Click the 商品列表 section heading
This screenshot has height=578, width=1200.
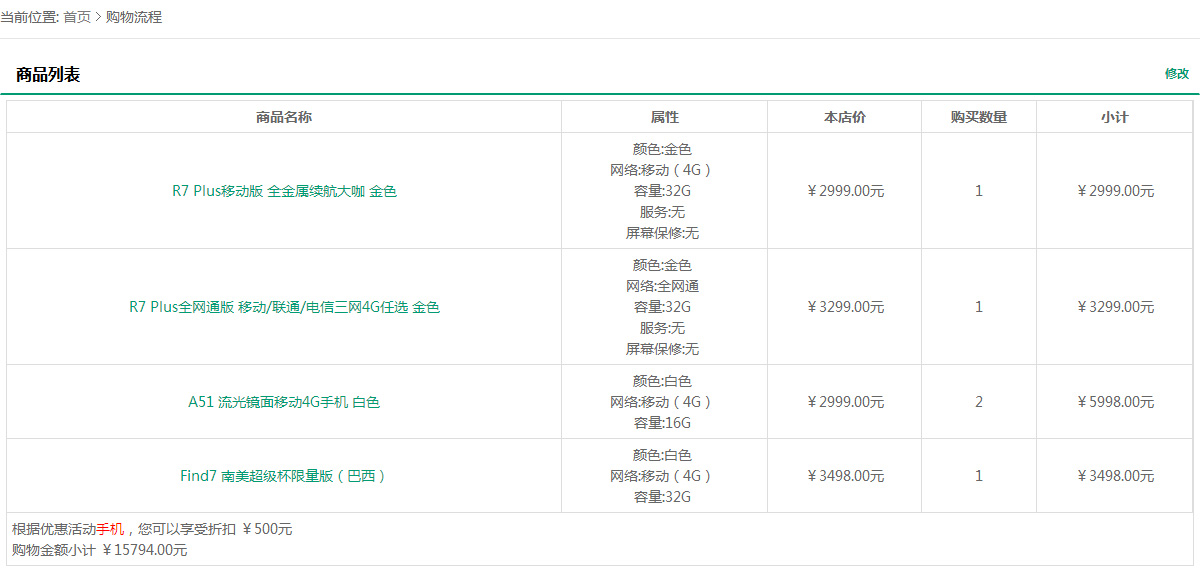[x=48, y=74]
